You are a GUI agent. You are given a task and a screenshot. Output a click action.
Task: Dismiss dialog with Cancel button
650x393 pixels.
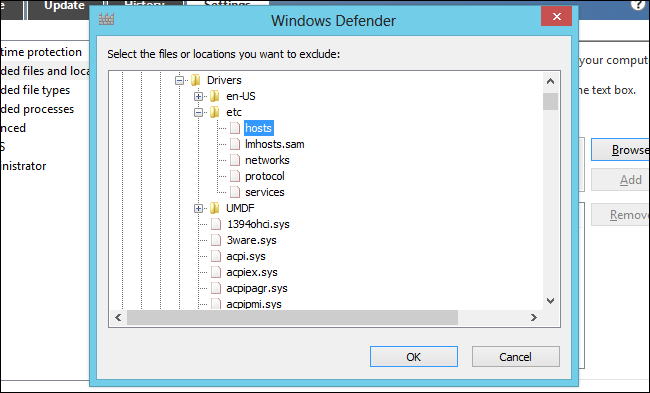[516, 357]
